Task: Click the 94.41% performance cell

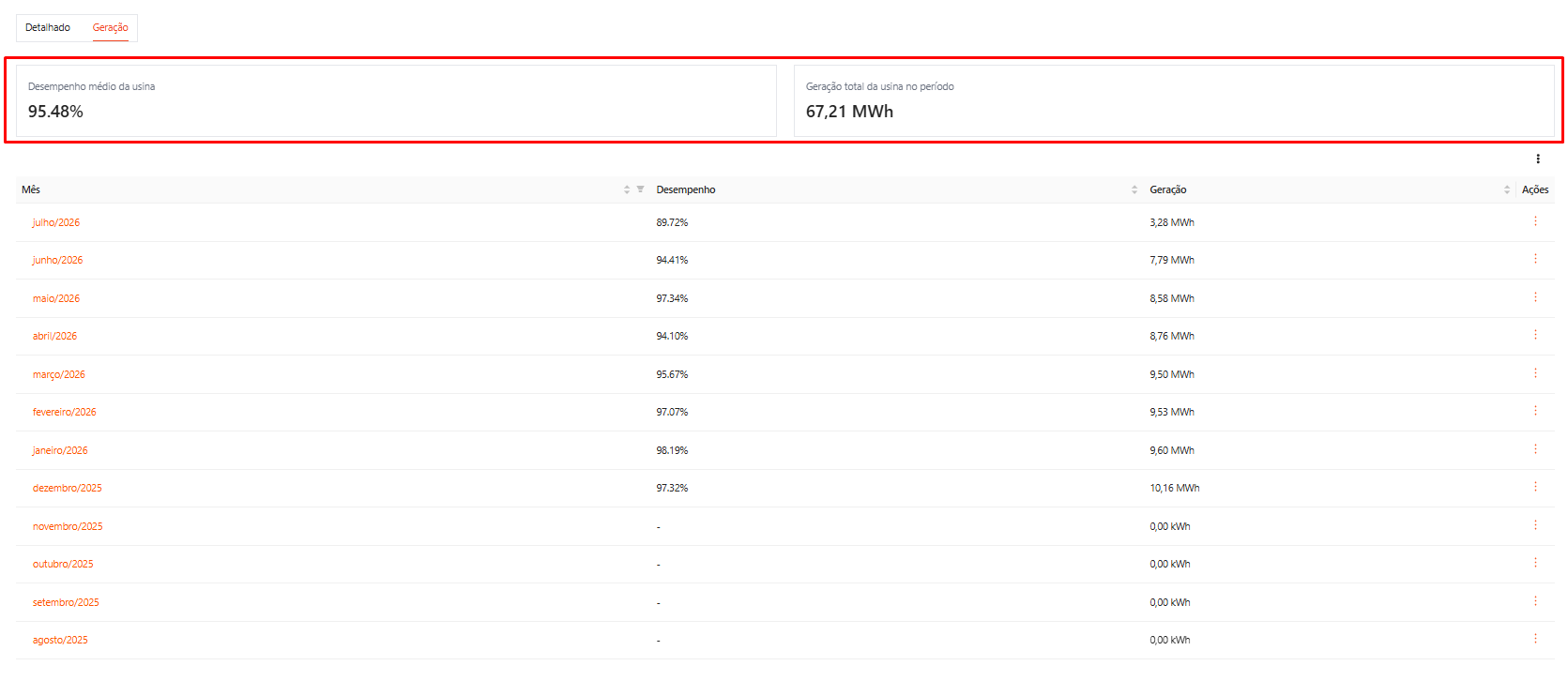Action: (672, 261)
